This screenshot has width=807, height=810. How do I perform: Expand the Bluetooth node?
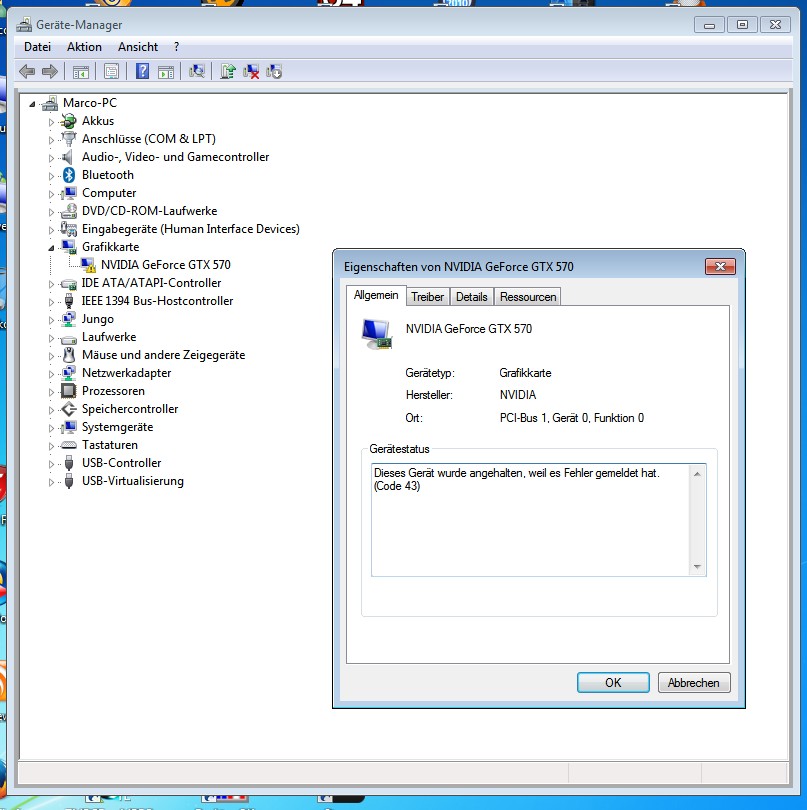pyautogui.click(x=51, y=176)
